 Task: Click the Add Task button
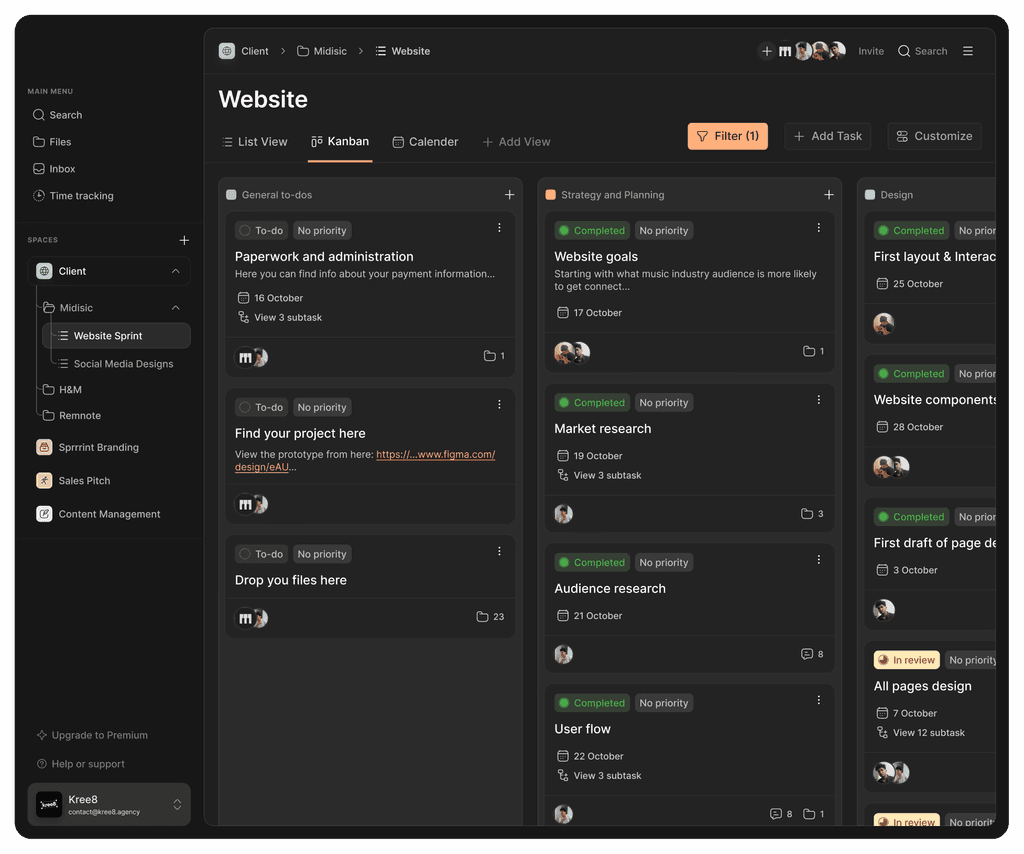(827, 136)
